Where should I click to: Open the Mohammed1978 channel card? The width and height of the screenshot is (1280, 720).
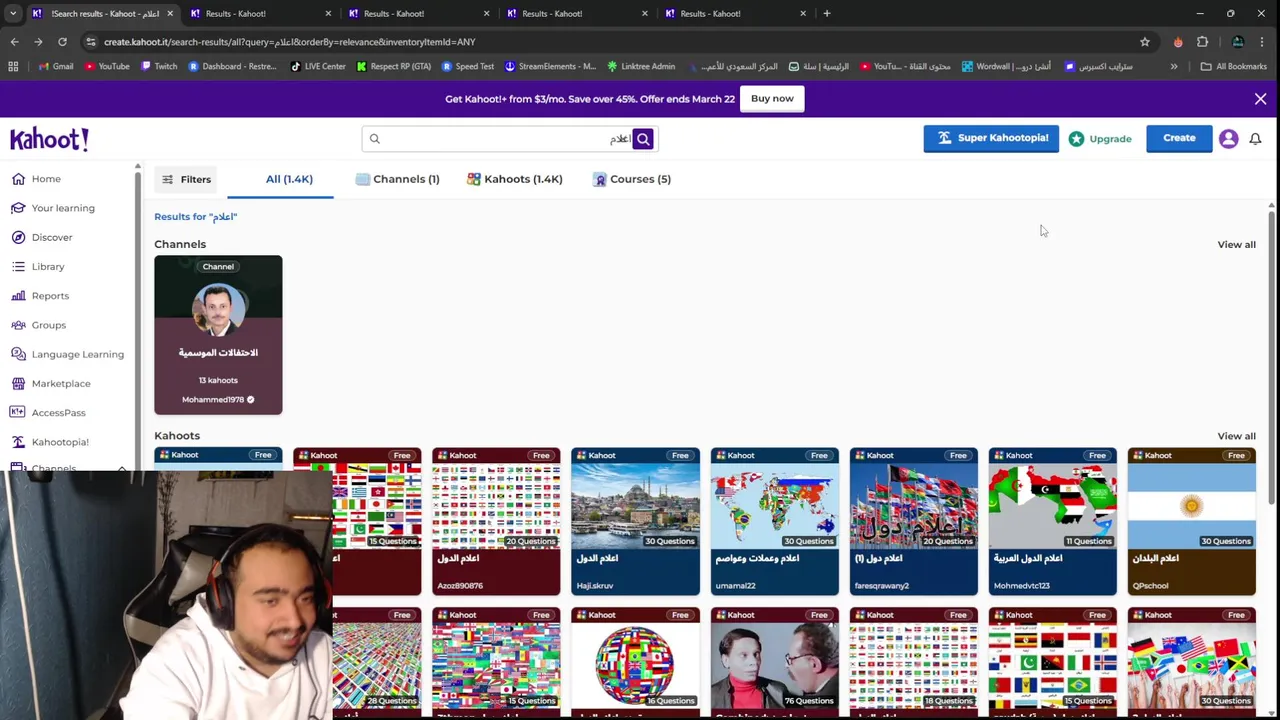click(218, 335)
